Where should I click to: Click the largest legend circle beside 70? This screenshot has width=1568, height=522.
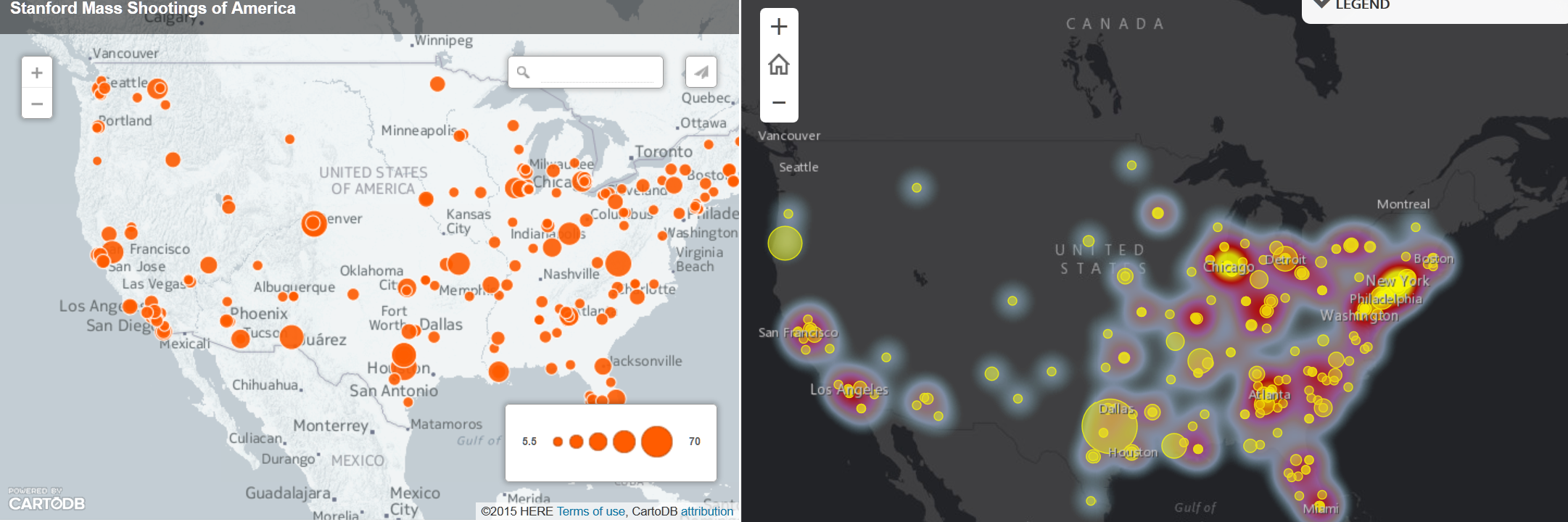tap(656, 442)
